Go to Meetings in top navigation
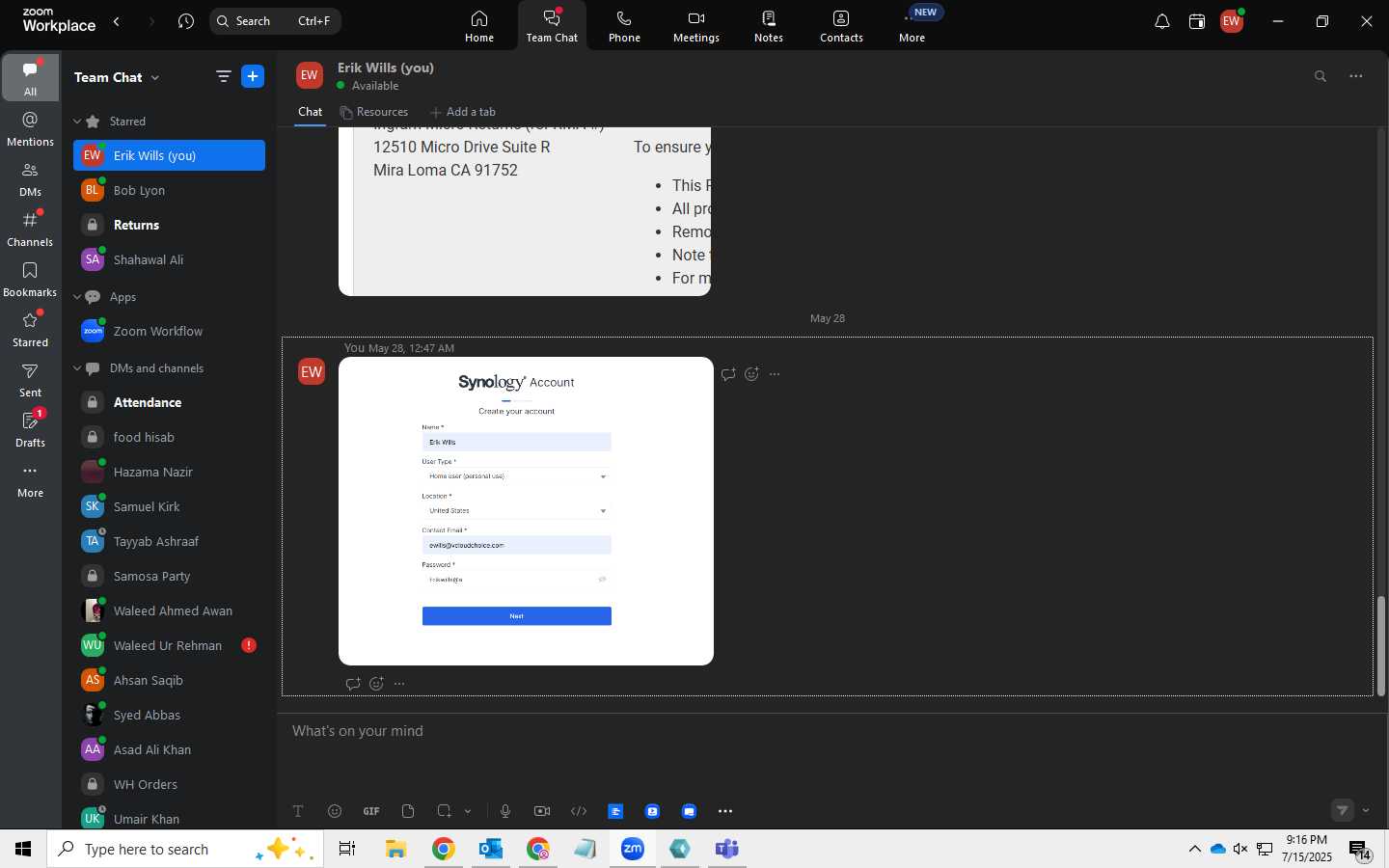 [x=696, y=26]
